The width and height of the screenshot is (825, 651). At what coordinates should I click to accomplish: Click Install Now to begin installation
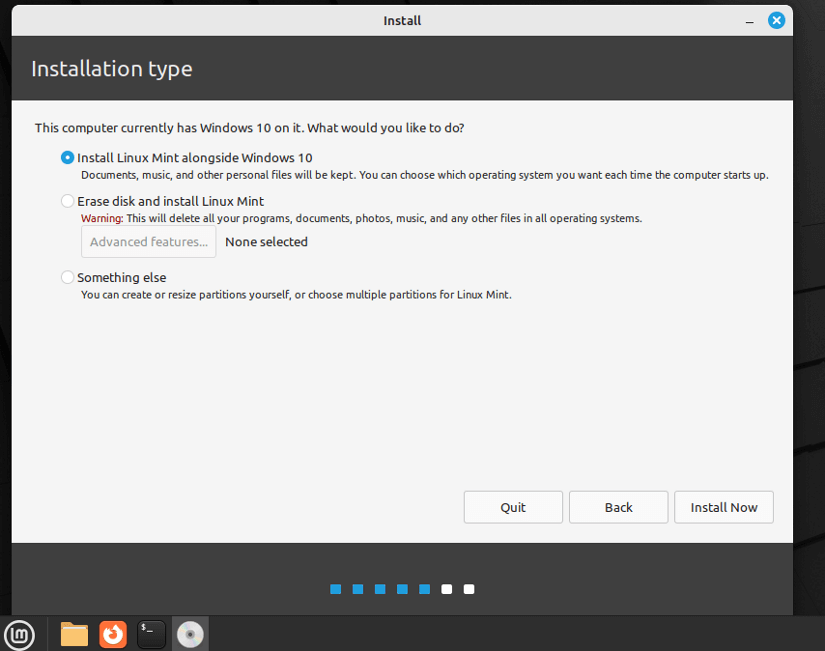tap(723, 507)
